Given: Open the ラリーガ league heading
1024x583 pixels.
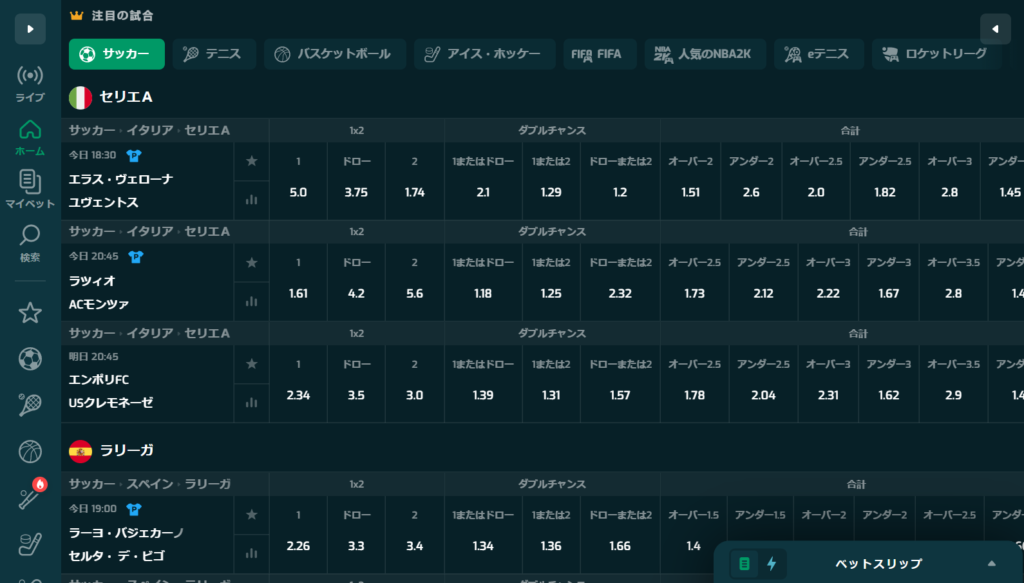Looking at the screenshot, I should (127, 450).
